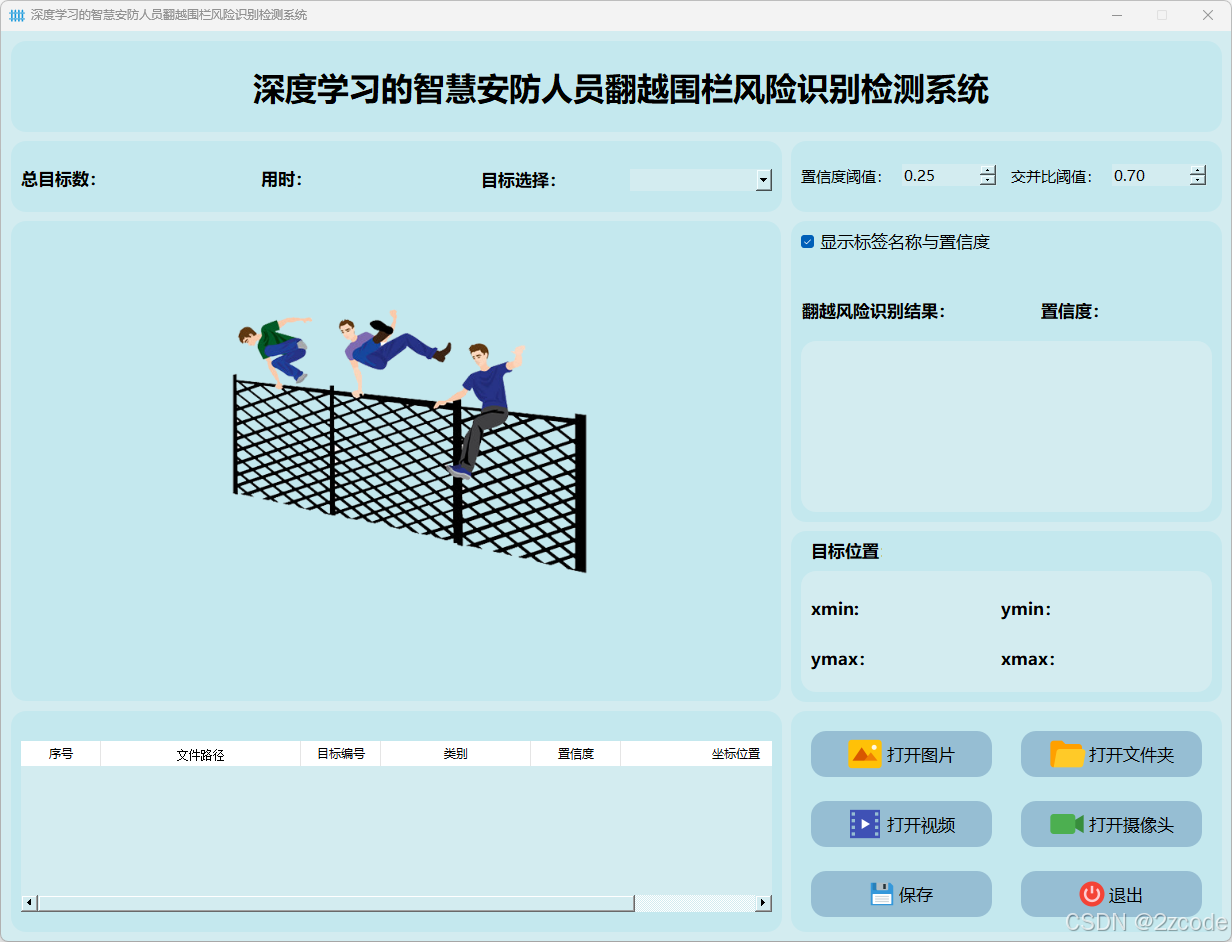Click the 总目标数 label
The image size is (1232, 942).
59,180
